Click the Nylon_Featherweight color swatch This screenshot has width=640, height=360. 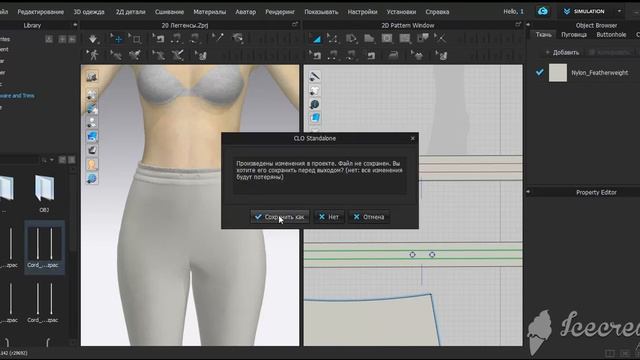click(x=558, y=73)
